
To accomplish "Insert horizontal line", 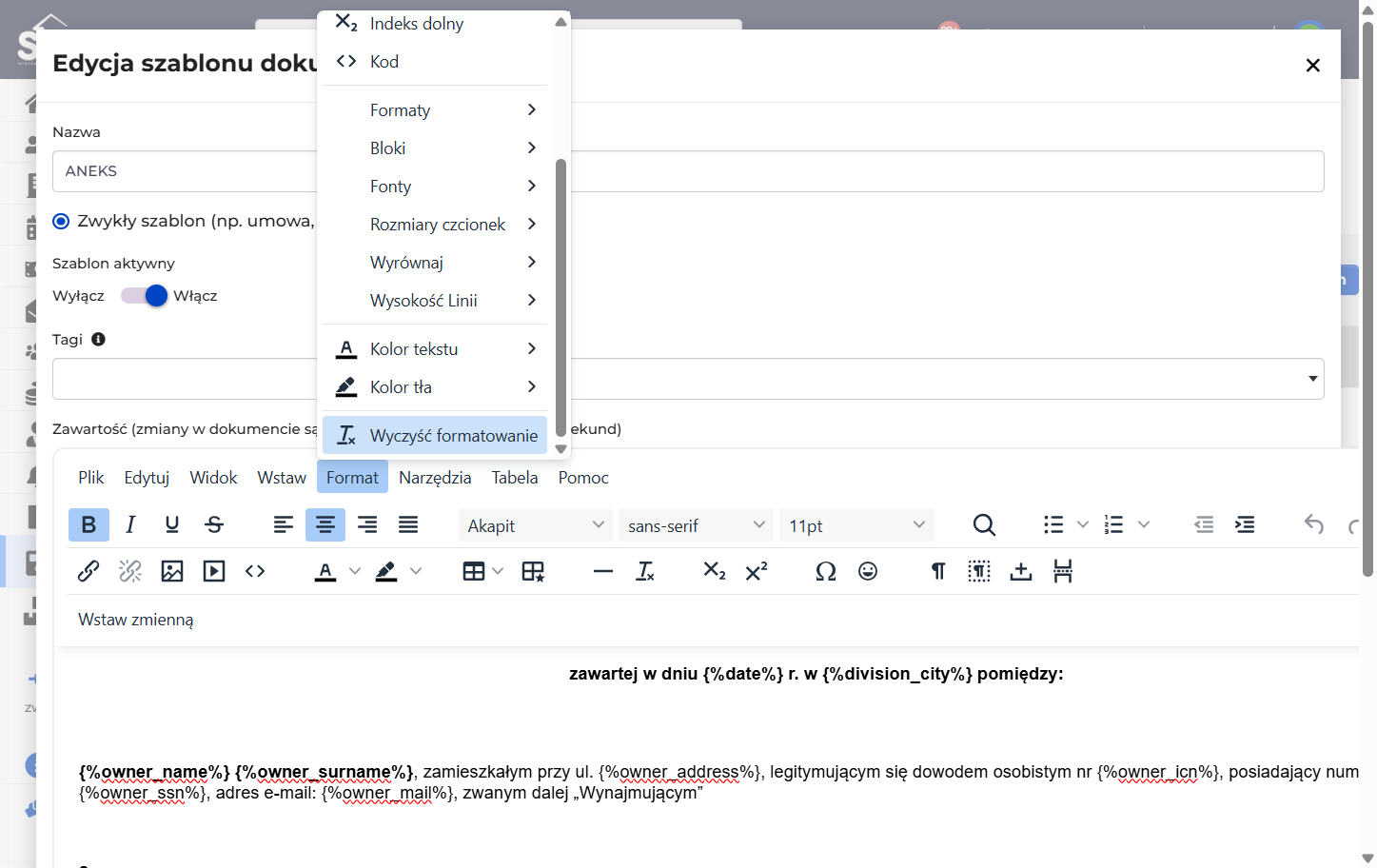I will 603,571.
